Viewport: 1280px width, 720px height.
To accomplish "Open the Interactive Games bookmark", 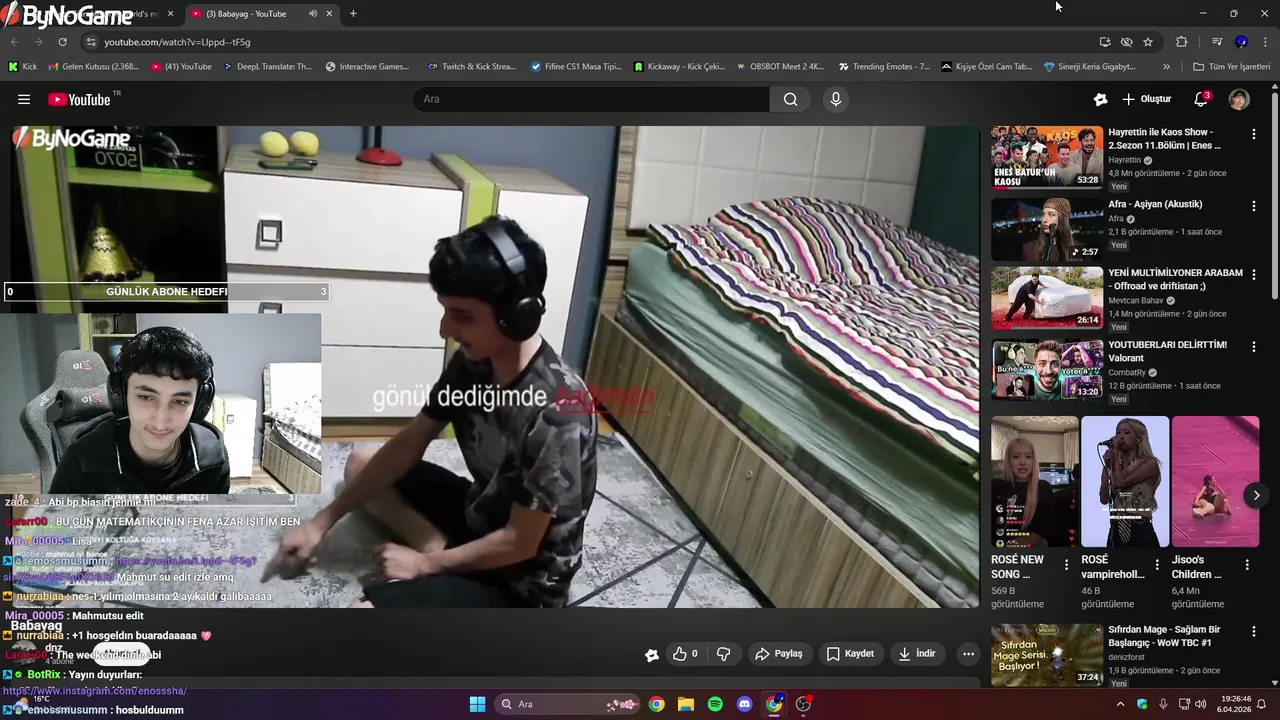I will [367, 67].
